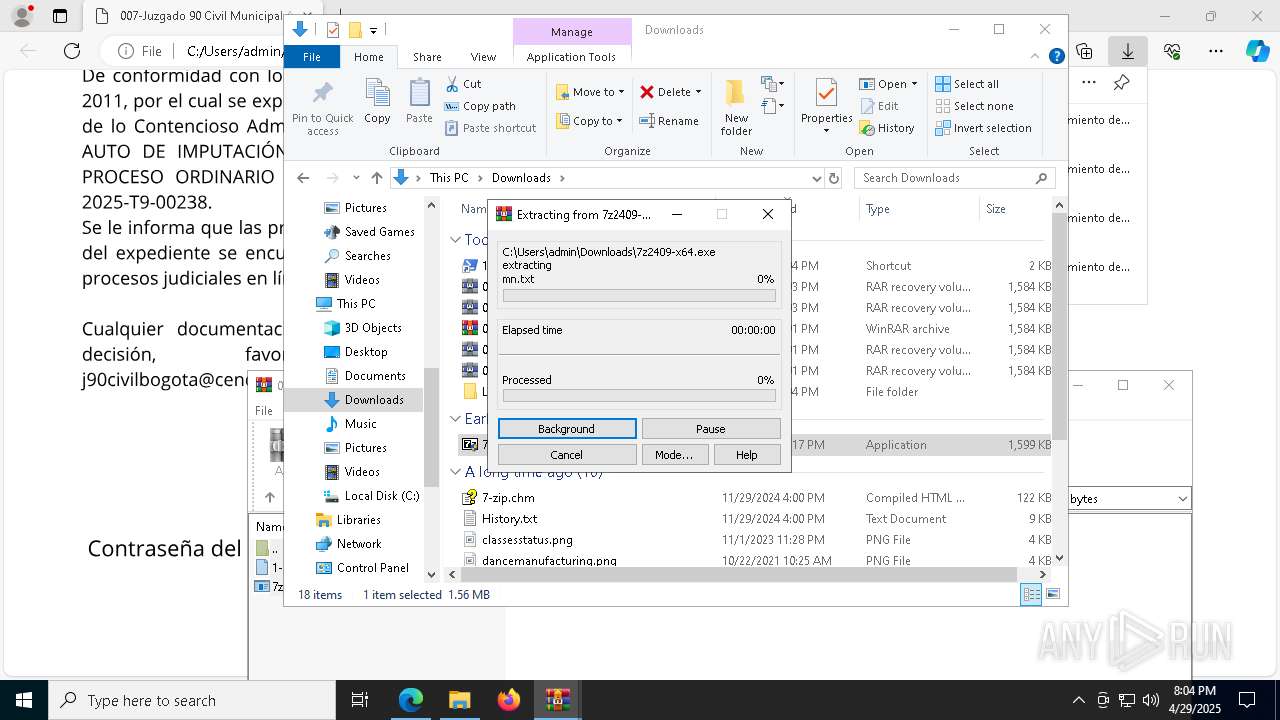Switch to the Share ribbon tab
The image size is (1280, 720).
427,57
